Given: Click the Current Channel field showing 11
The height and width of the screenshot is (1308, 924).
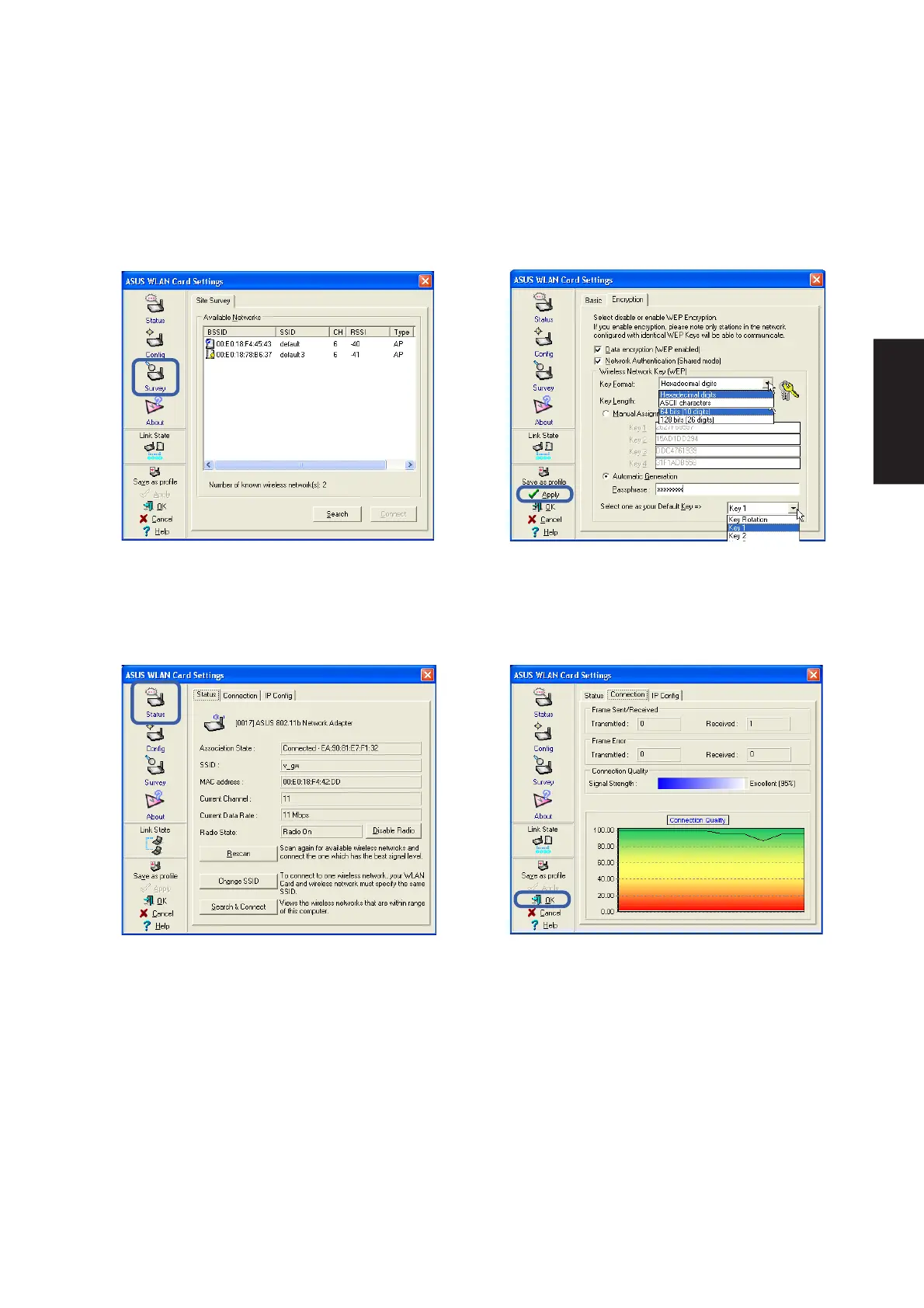Looking at the screenshot, I should click(x=351, y=798).
